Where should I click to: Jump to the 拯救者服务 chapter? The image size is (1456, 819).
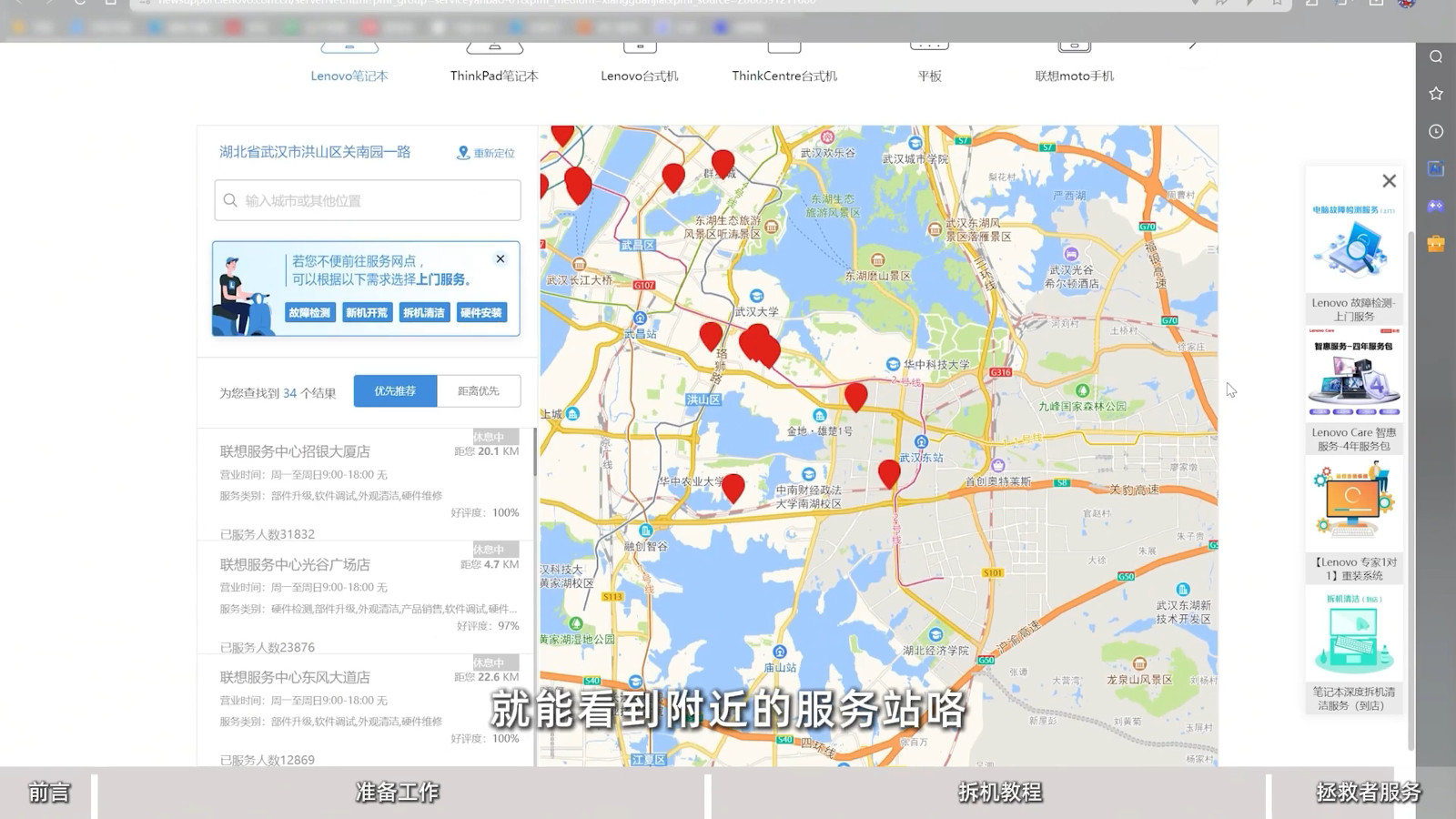(1368, 793)
